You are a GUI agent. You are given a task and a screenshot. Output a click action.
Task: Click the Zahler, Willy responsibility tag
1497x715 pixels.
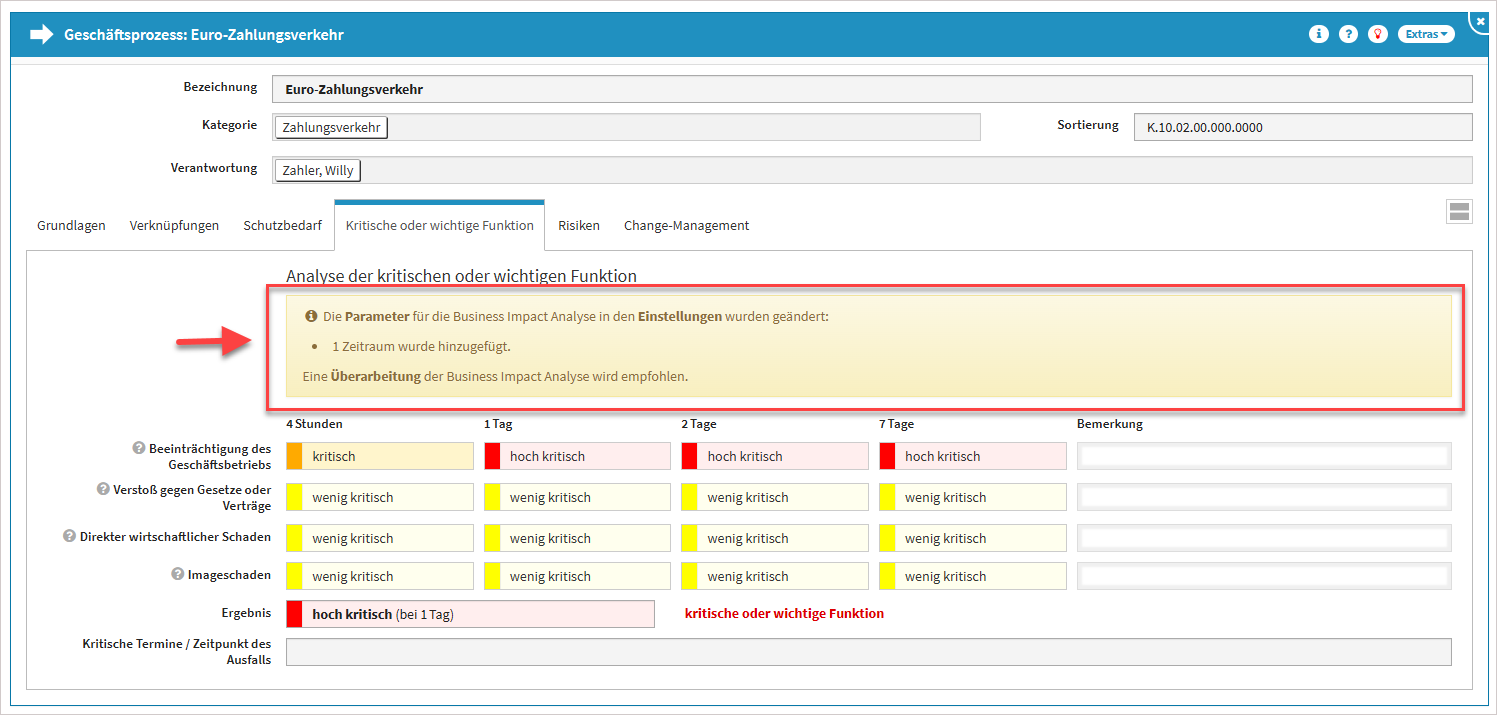pyautogui.click(x=317, y=171)
